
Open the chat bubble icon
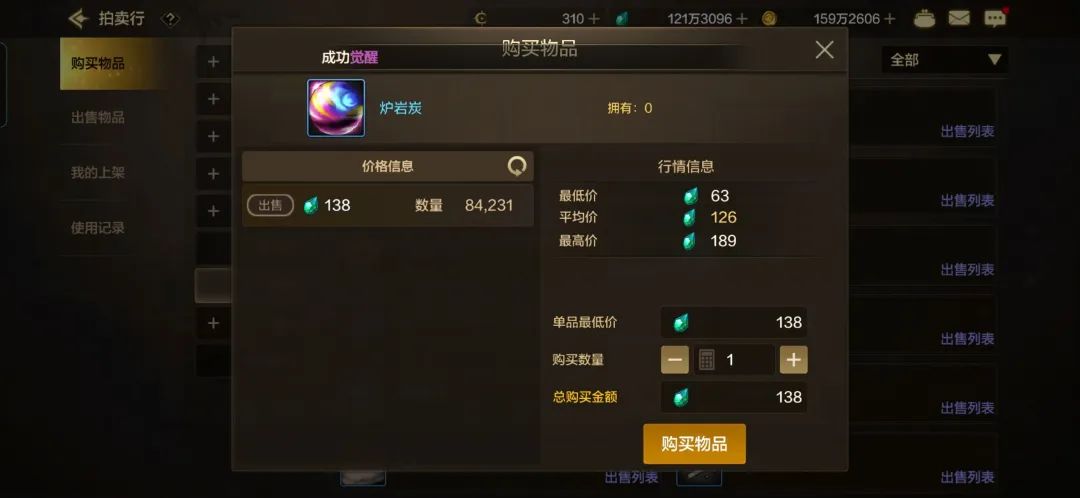(995, 19)
